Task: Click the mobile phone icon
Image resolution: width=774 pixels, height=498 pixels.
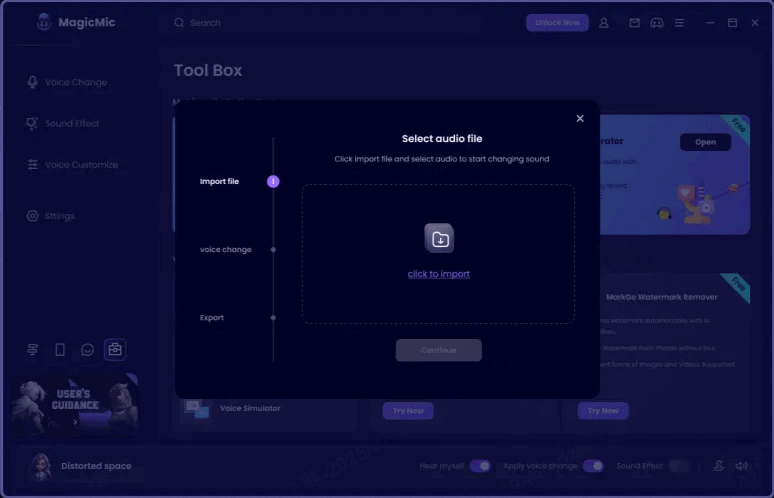Action: click(x=60, y=349)
